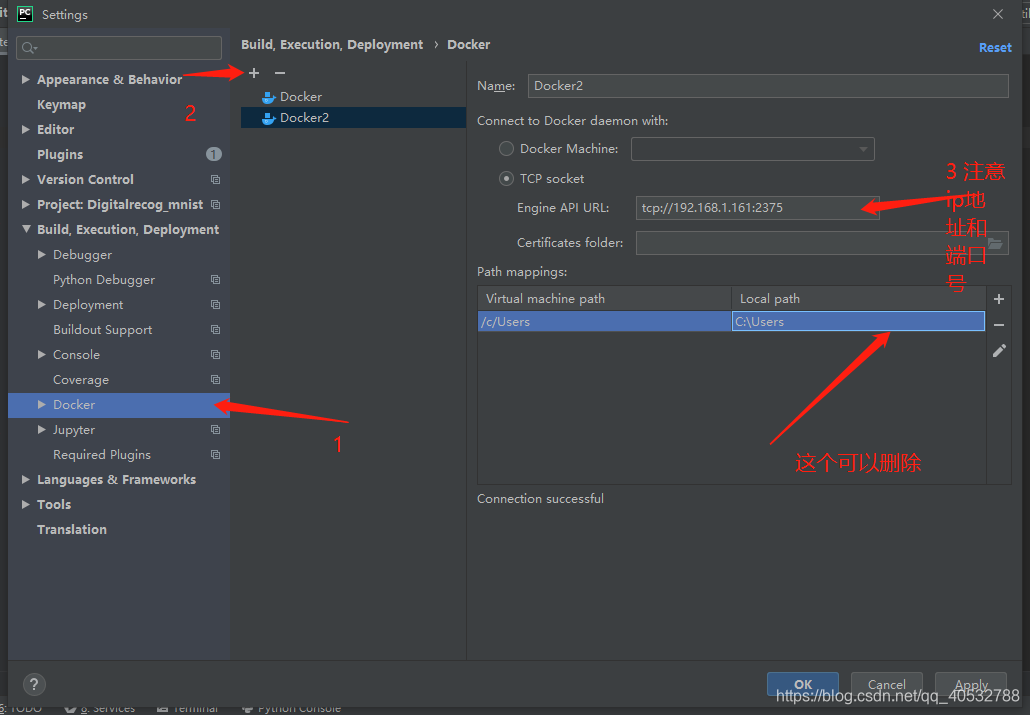Screen dimensions: 1030x715
Task: Click Cancel to discard changes
Action: click(x=887, y=684)
